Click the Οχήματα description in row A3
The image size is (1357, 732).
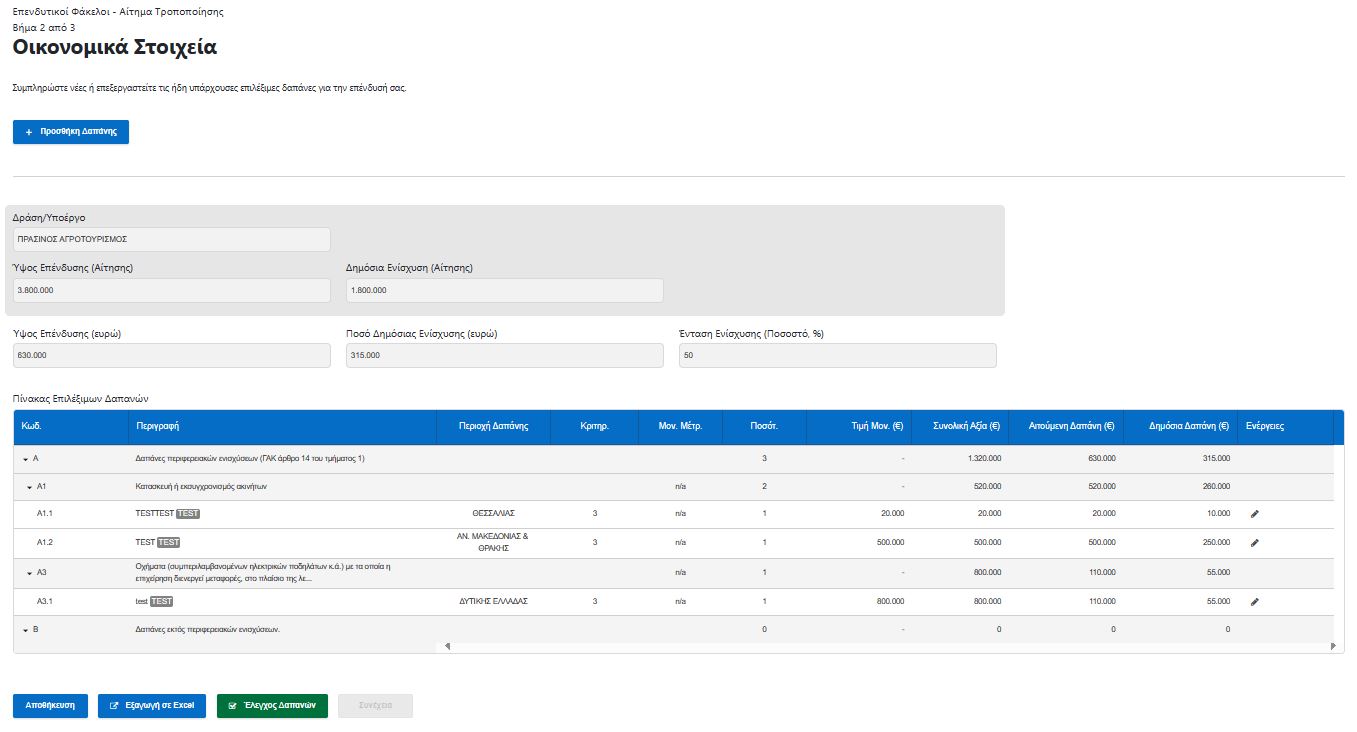click(x=262, y=572)
